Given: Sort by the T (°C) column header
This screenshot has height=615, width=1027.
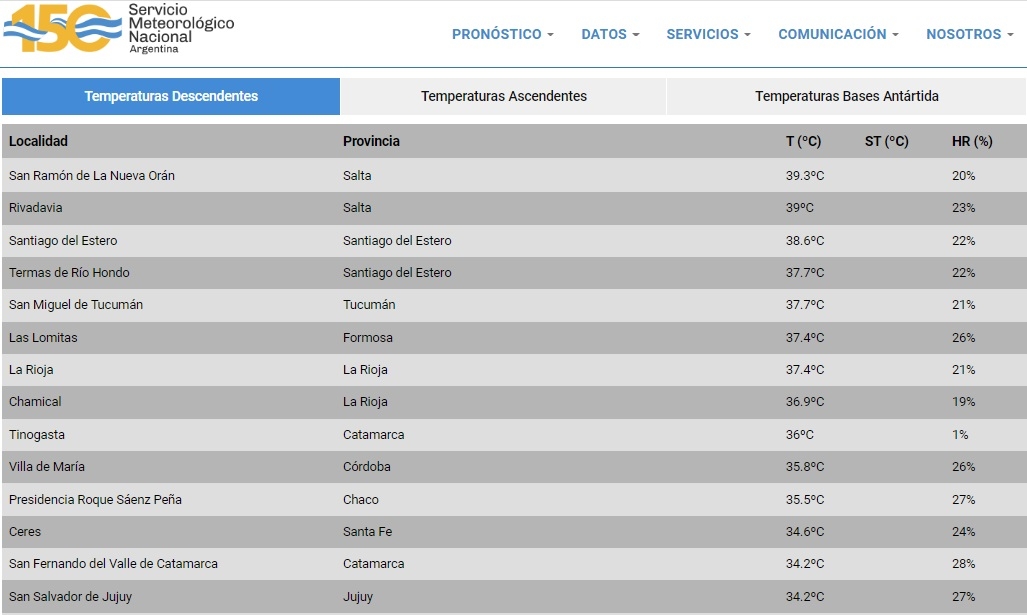Looking at the screenshot, I should click(803, 141).
